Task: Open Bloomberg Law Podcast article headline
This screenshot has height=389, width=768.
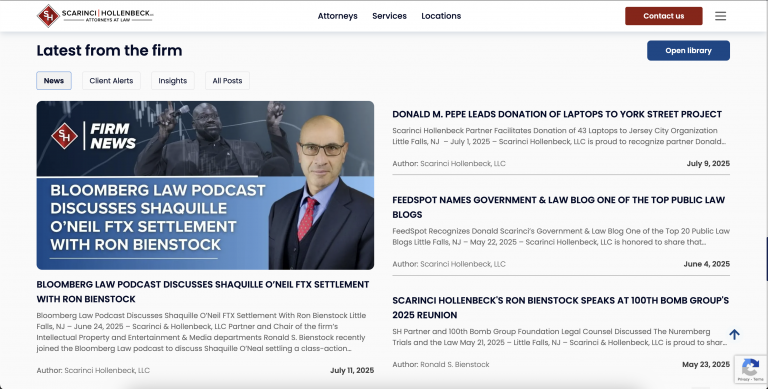Action: pyautogui.click(x=203, y=292)
